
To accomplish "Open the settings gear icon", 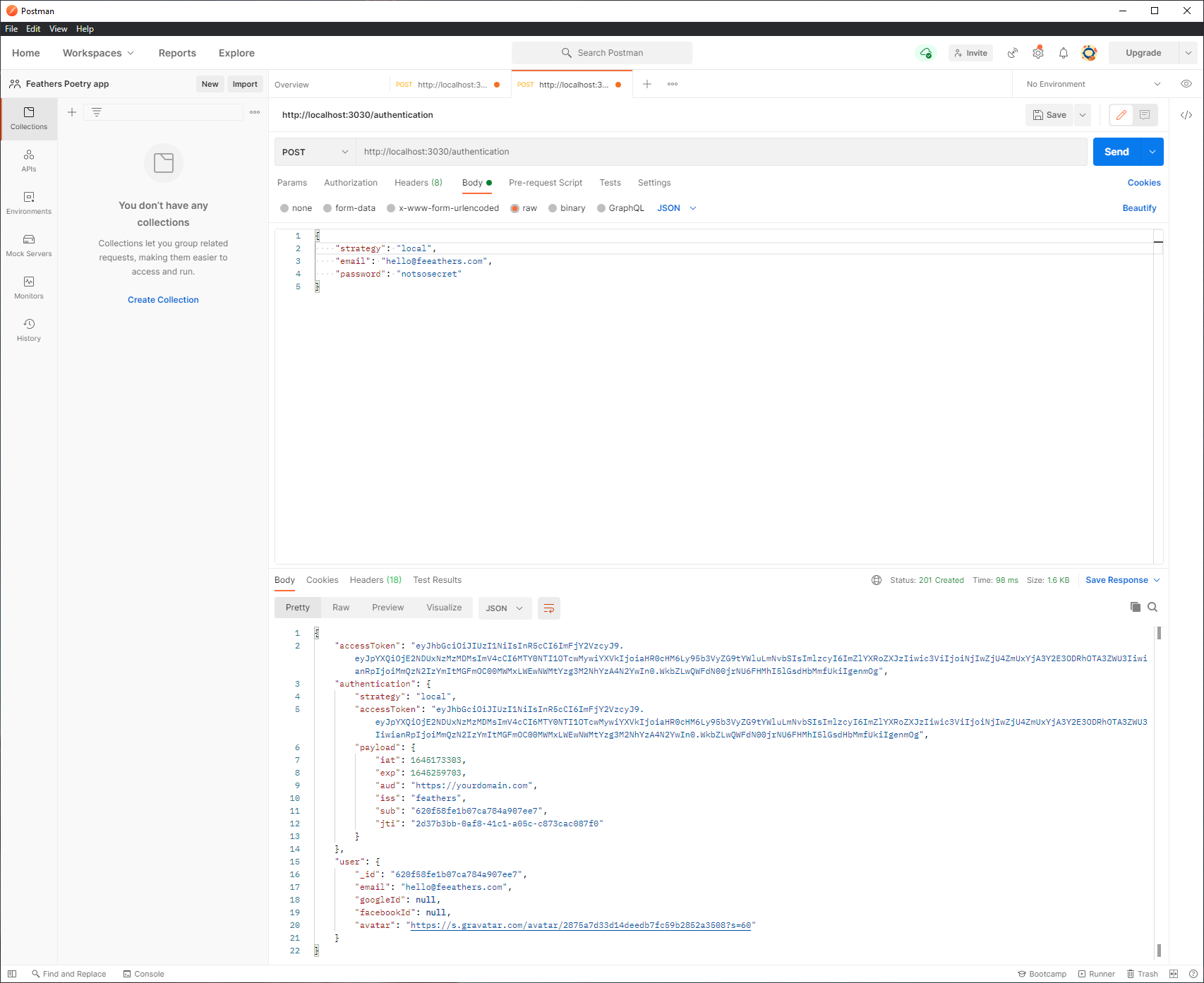I will click(1038, 53).
